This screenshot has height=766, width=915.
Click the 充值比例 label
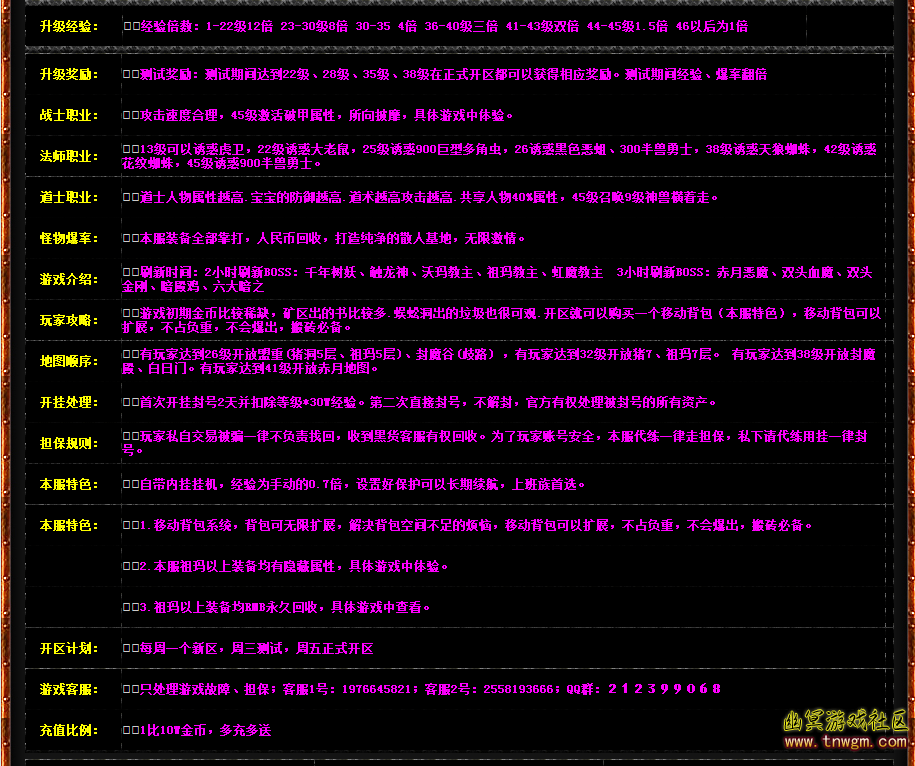click(69, 730)
